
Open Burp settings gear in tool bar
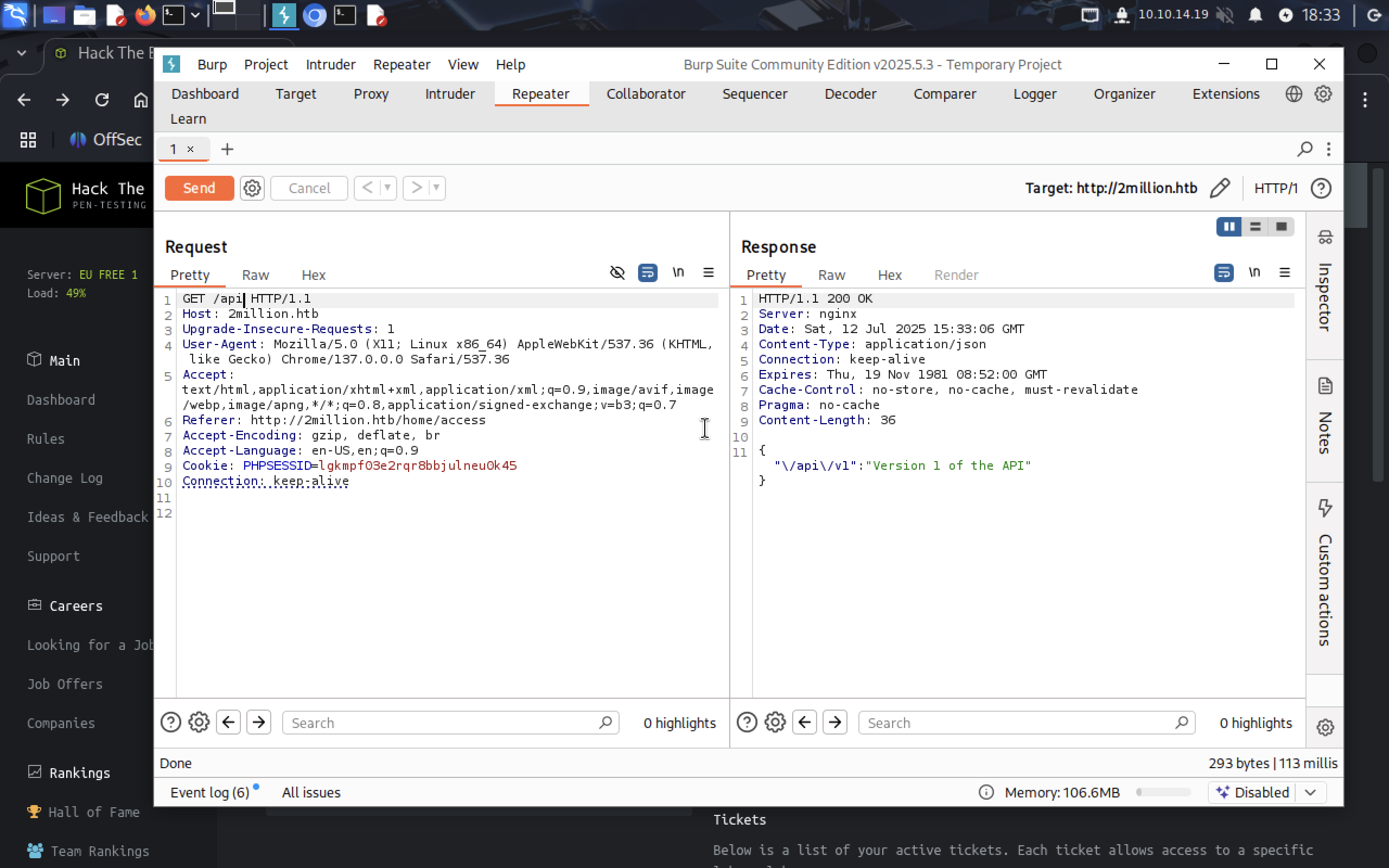(x=1323, y=93)
